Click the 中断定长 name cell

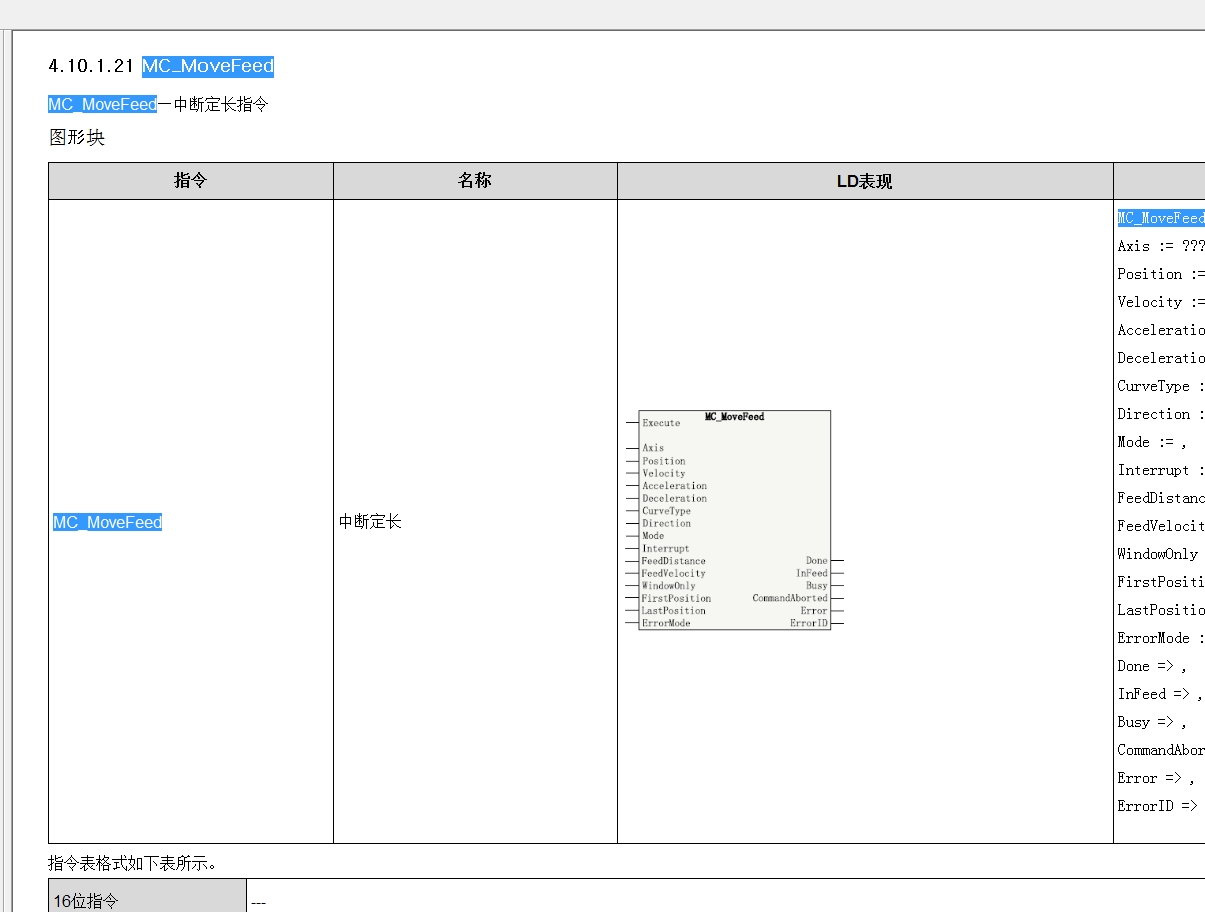coord(370,522)
